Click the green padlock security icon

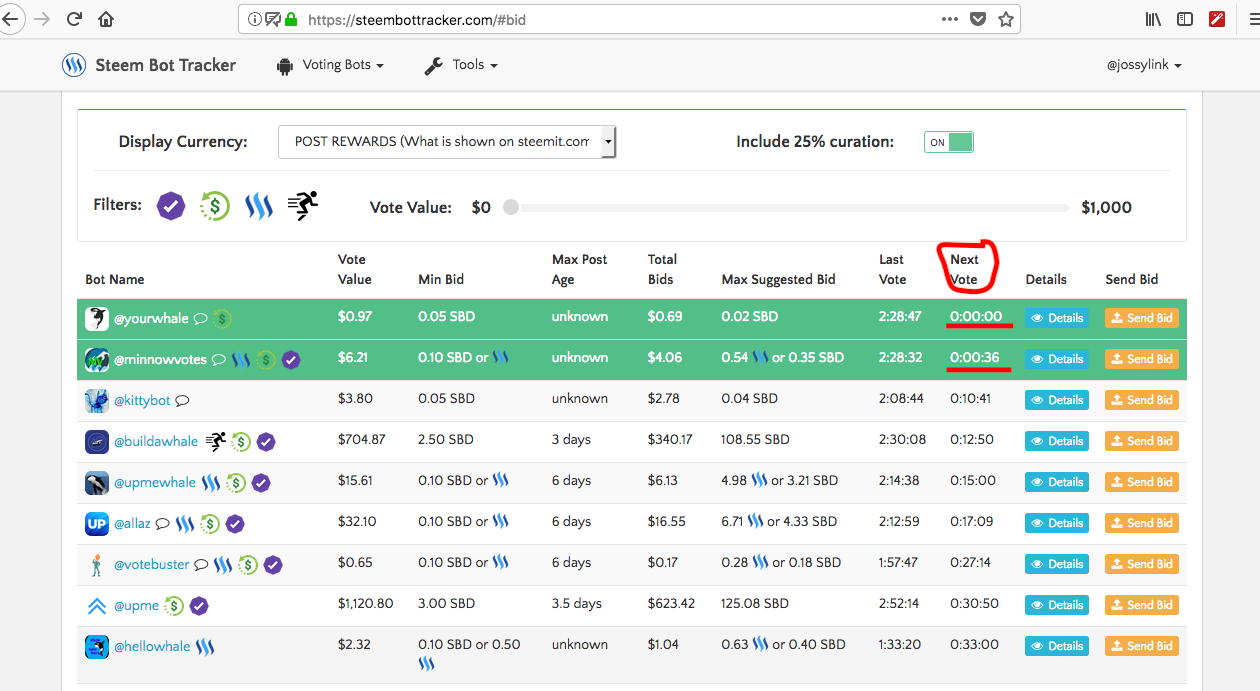tap(291, 19)
